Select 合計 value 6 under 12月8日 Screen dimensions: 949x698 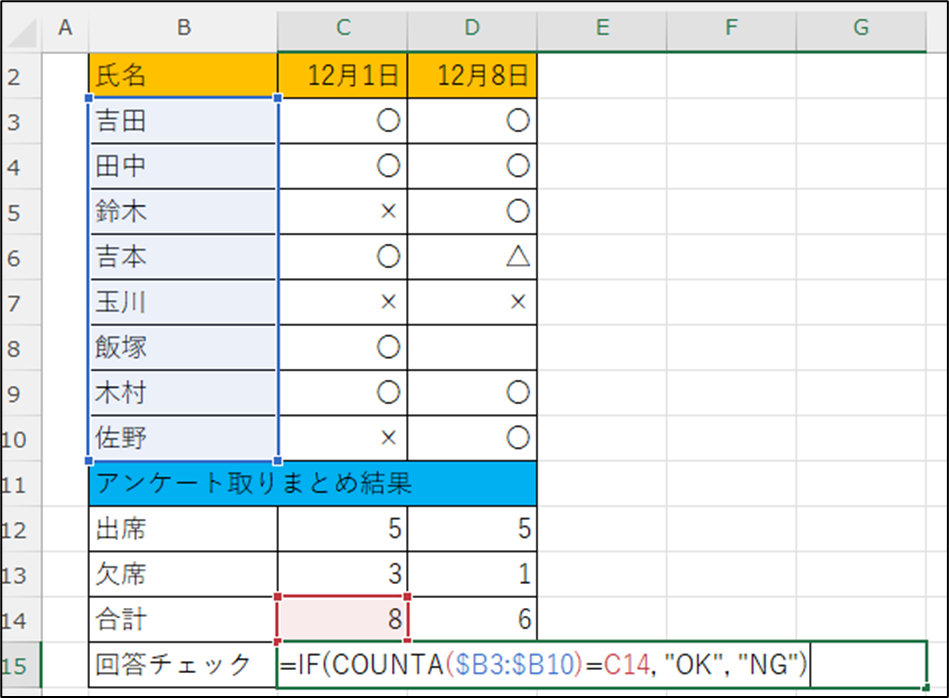pyautogui.click(x=472, y=619)
